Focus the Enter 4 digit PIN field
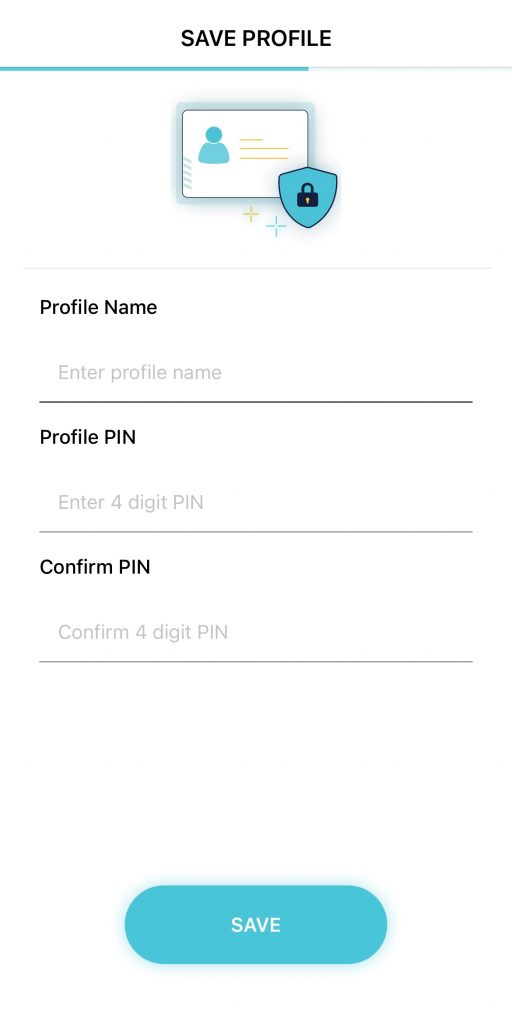The image size is (512, 1024). pos(256,502)
